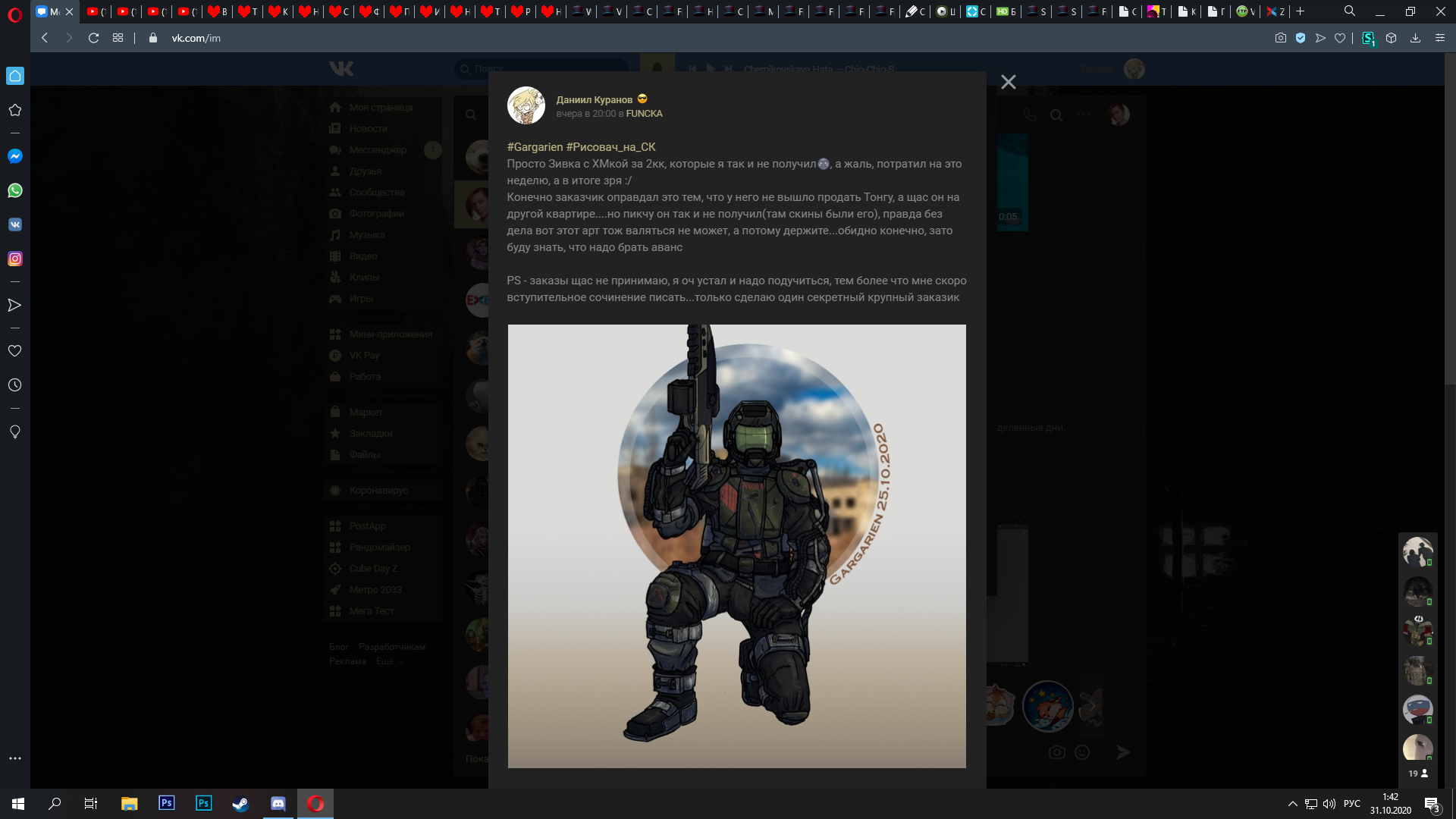Open a new browser tab
Viewport: 1456px width, 819px height.
coord(1300,11)
